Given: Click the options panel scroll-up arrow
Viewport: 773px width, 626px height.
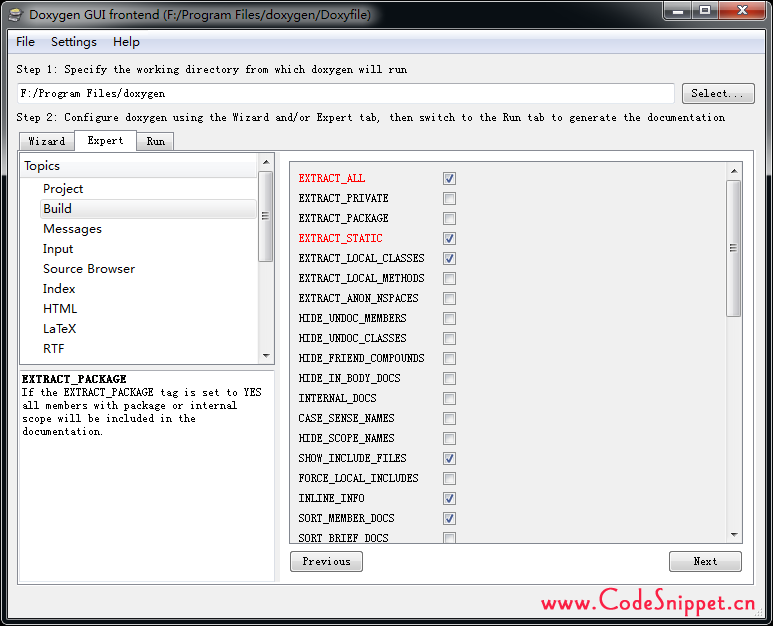Looking at the screenshot, I should tap(734, 171).
